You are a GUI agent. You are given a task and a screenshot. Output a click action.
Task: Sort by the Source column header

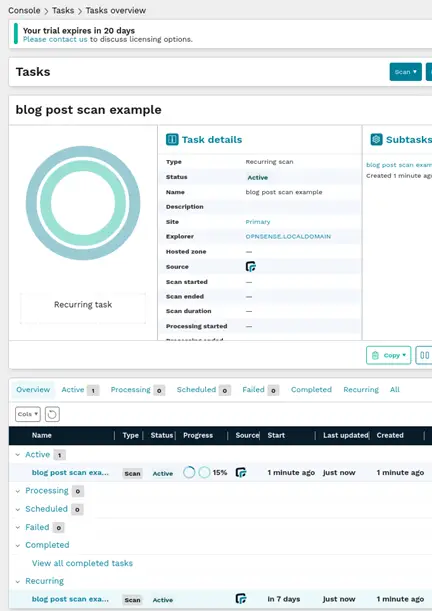coord(247,435)
